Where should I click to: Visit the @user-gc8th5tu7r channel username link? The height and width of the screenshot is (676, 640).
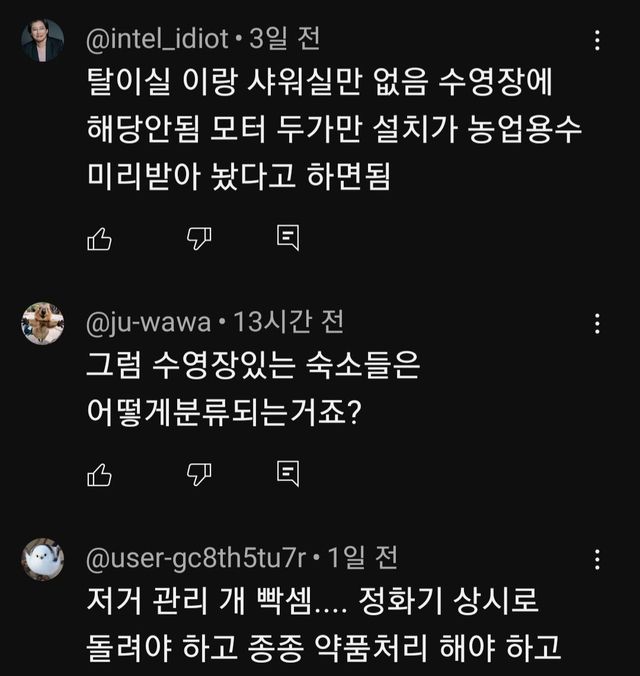pos(198,557)
